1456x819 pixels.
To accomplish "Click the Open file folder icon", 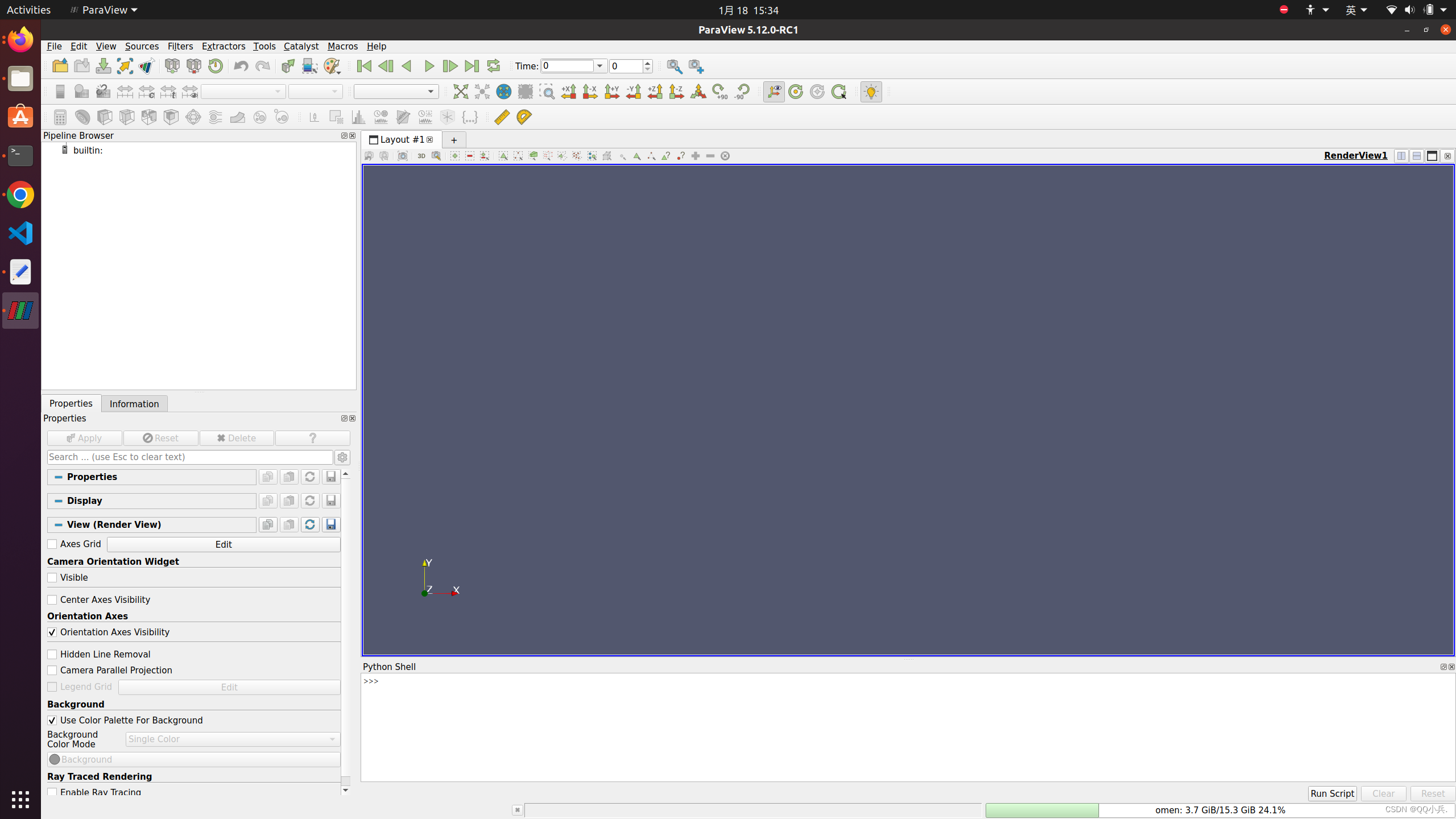I will pyautogui.click(x=60, y=66).
